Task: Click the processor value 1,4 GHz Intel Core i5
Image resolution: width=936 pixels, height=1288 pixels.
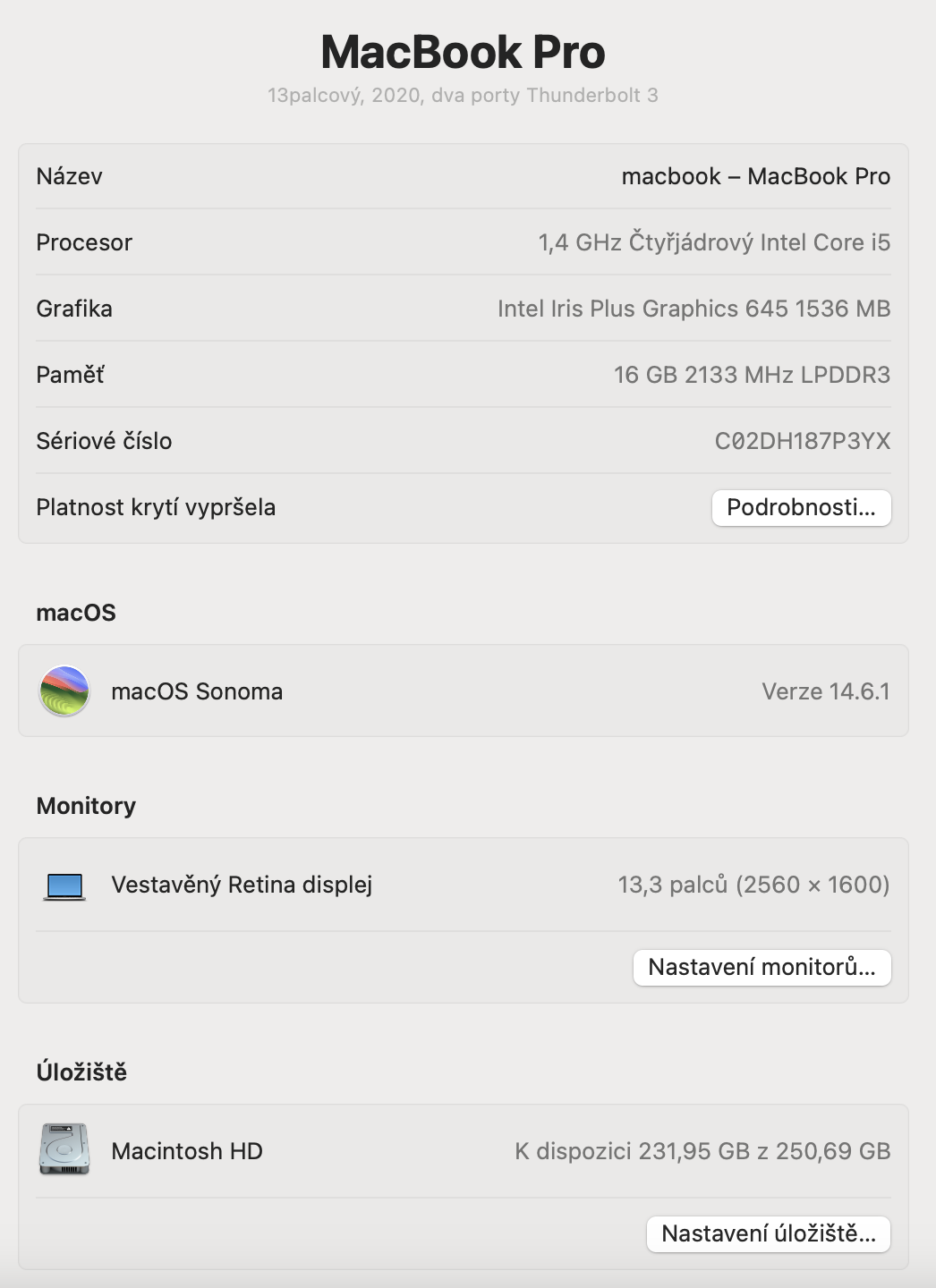Action: click(x=714, y=242)
